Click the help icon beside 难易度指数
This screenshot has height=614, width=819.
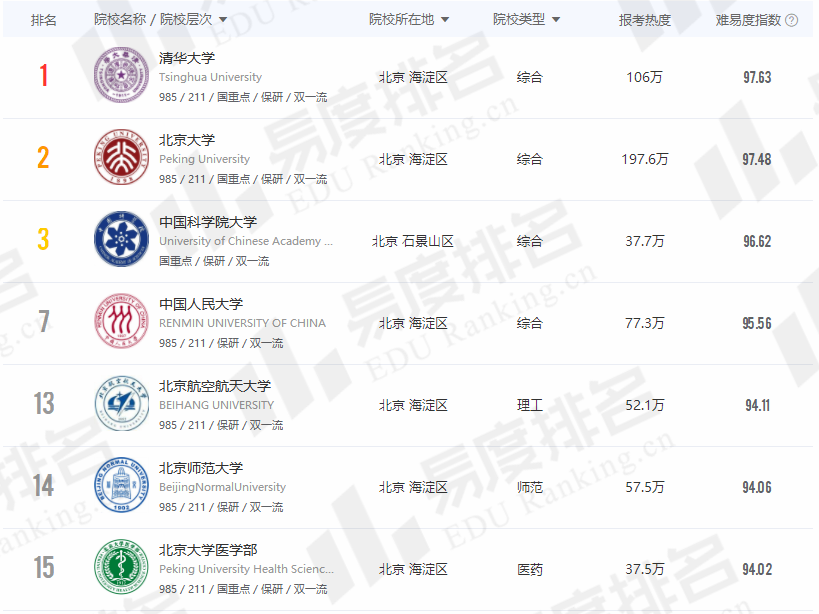792,20
